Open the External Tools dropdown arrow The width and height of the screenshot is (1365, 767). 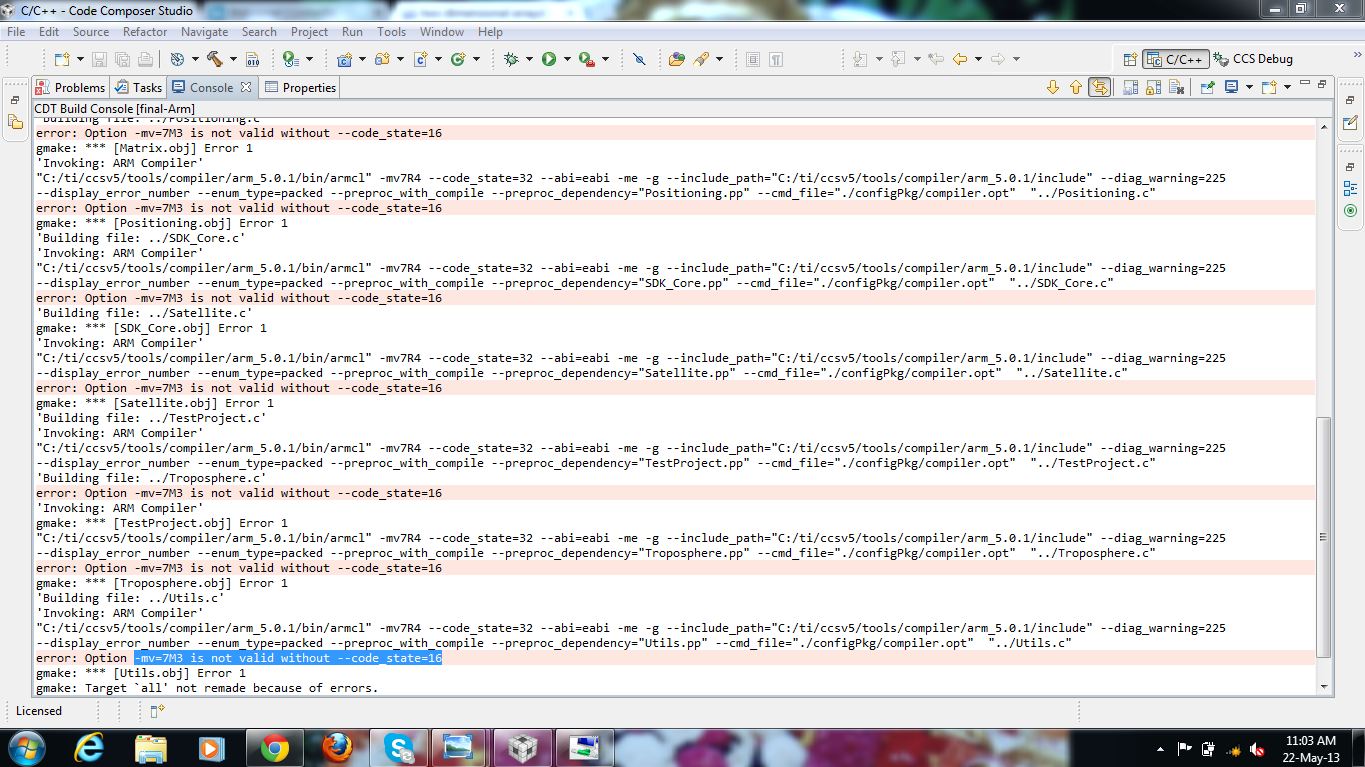click(x=605, y=59)
